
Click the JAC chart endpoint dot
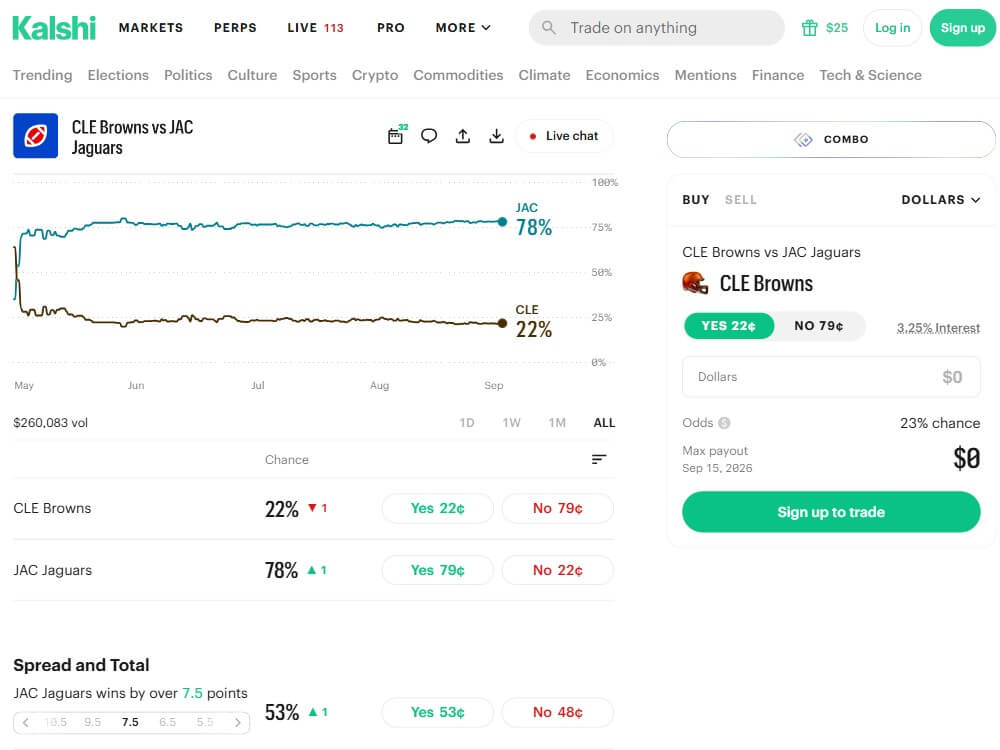pos(502,222)
